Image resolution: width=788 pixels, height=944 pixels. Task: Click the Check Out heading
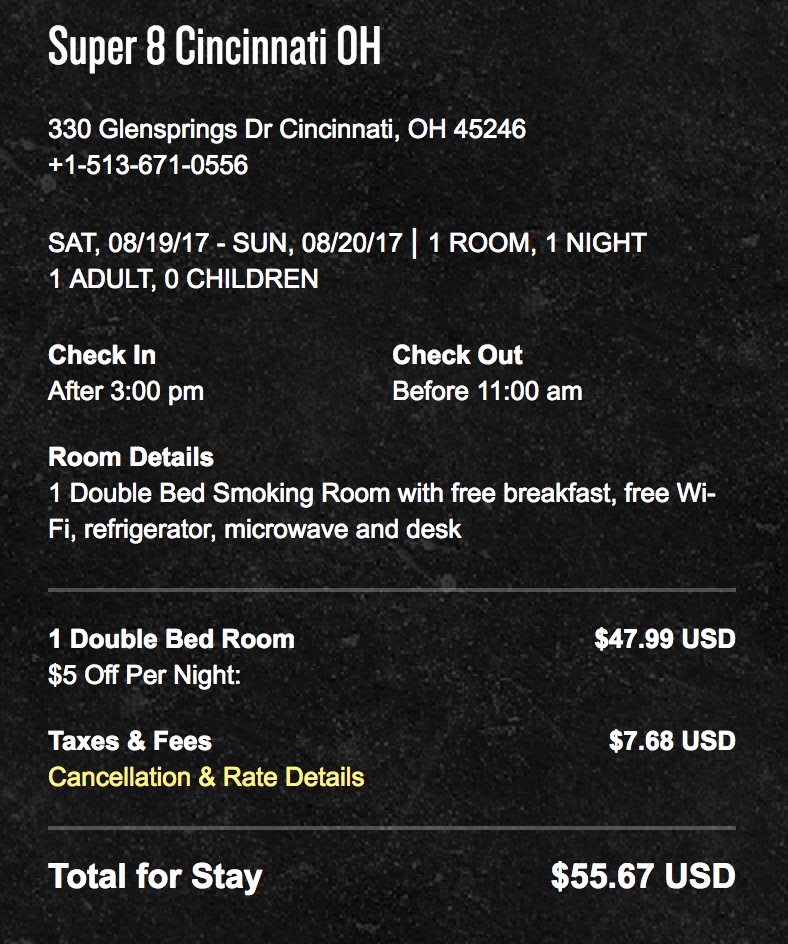(457, 355)
